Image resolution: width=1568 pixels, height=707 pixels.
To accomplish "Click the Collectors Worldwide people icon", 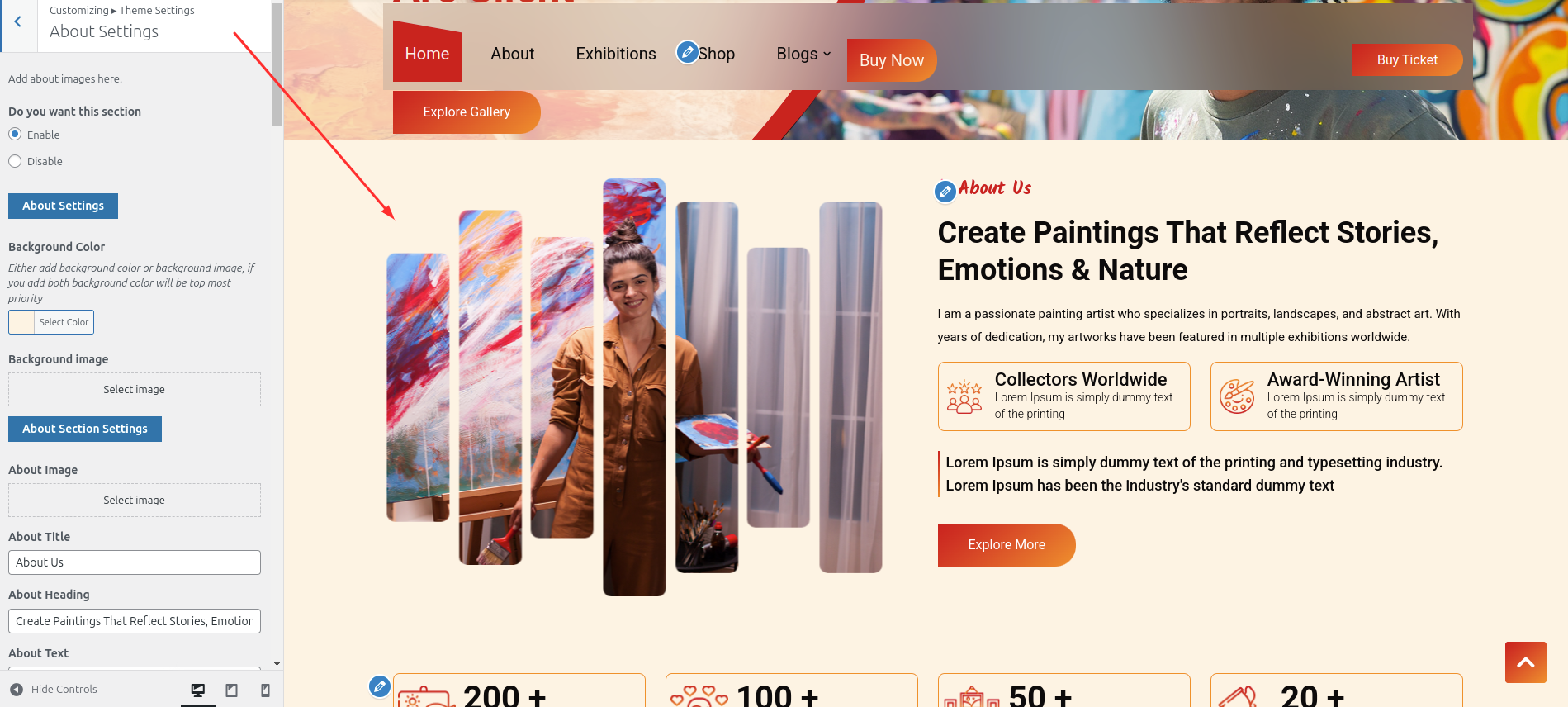I will tap(964, 396).
